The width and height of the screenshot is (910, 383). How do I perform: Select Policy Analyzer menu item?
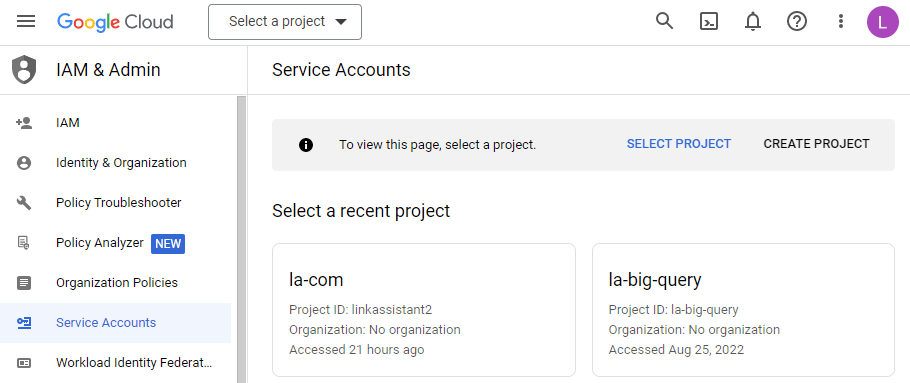(115, 243)
